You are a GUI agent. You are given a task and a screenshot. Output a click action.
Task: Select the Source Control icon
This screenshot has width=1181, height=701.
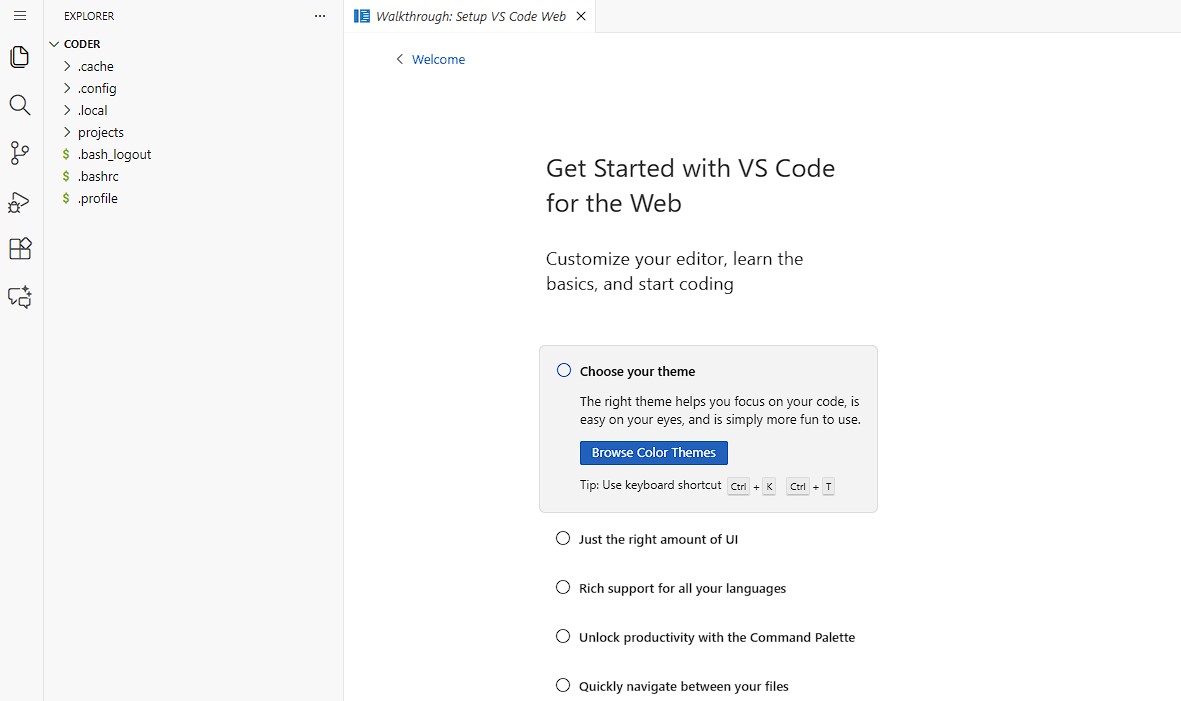pos(19,152)
